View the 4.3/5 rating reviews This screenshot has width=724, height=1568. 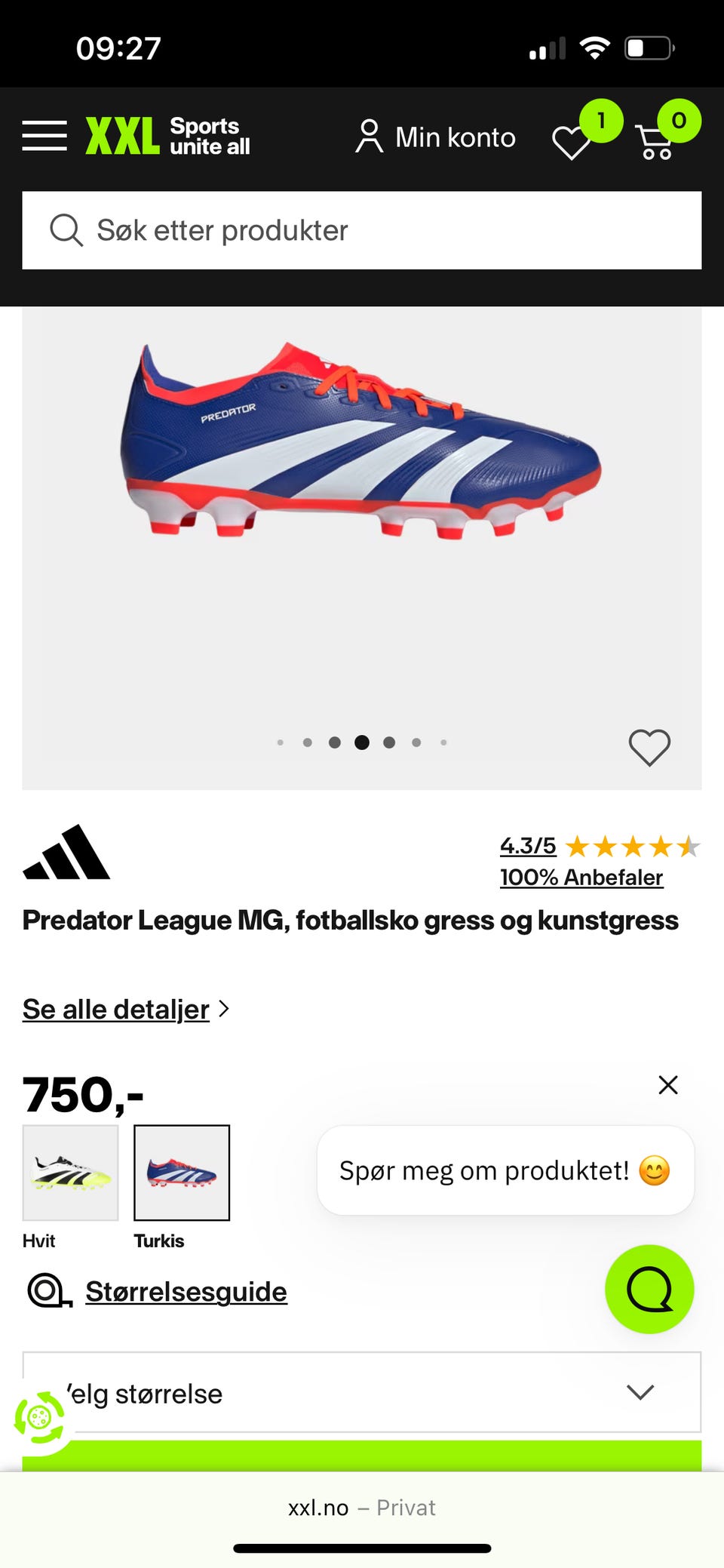pyautogui.click(x=528, y=846)
